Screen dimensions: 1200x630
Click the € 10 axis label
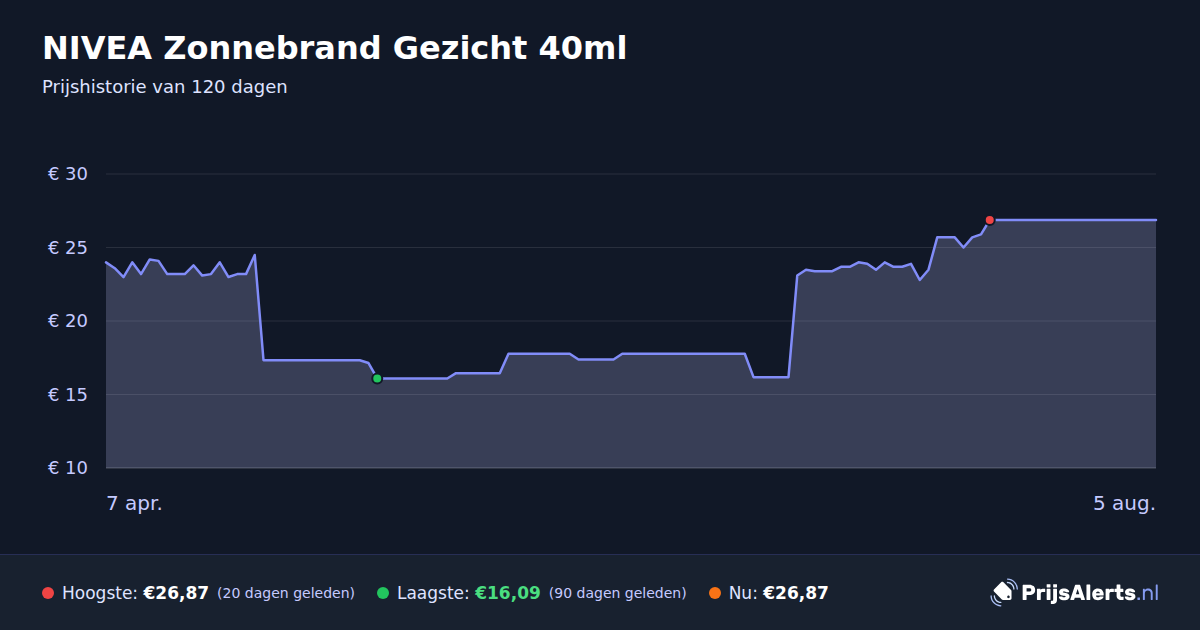(x=68, y=468)
